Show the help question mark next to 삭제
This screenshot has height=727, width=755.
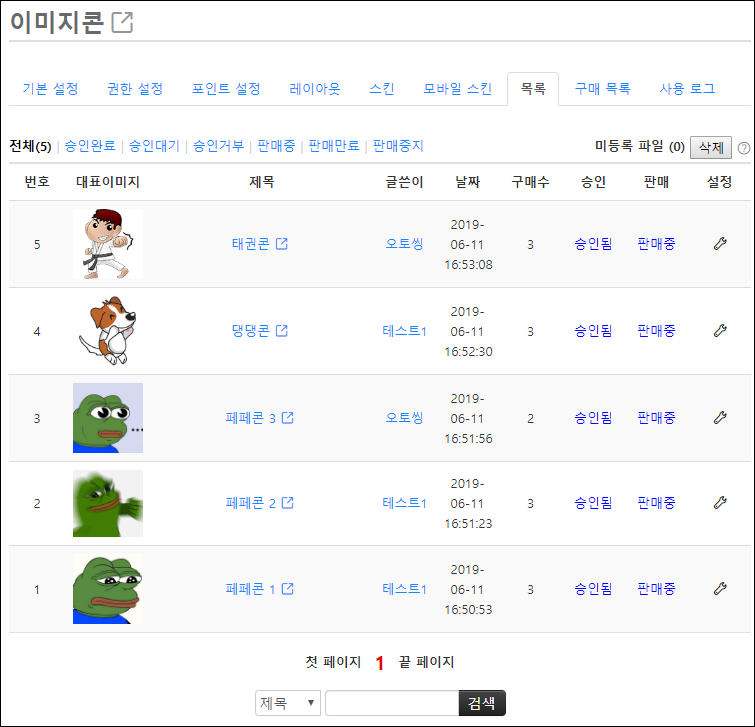743,148
